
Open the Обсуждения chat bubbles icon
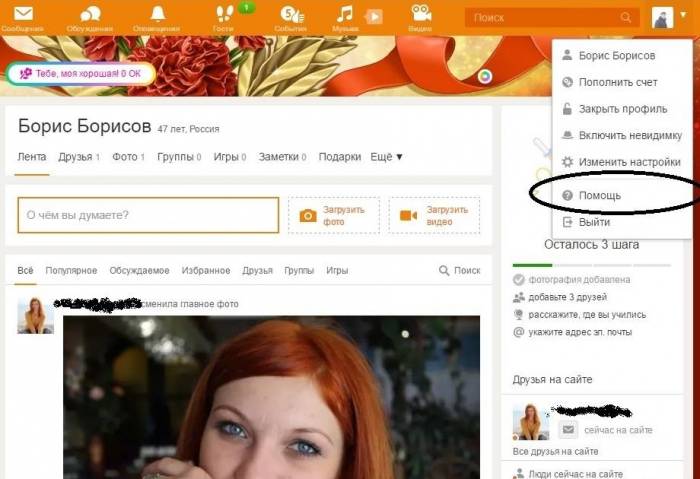(x=90, y=14)
